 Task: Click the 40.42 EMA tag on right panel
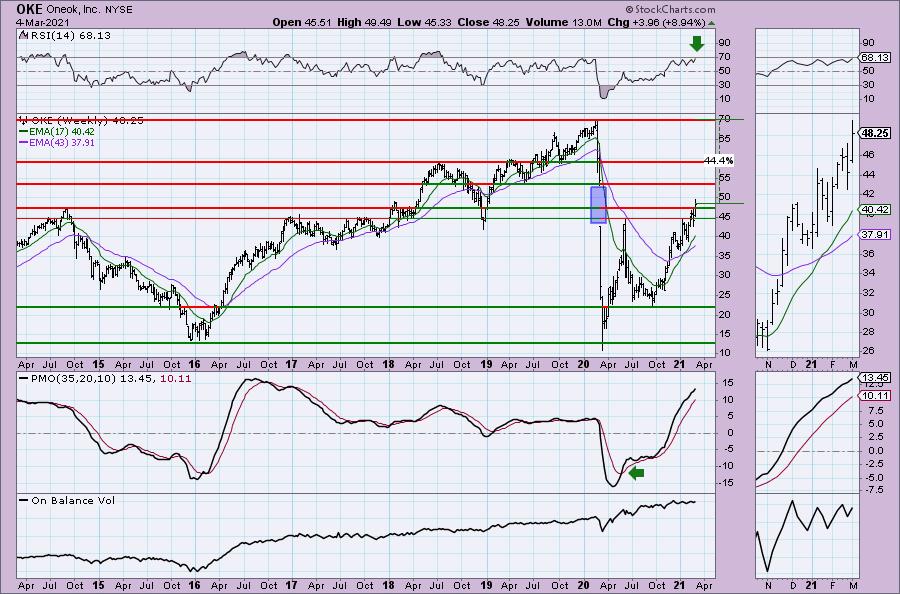coord(876,210)
